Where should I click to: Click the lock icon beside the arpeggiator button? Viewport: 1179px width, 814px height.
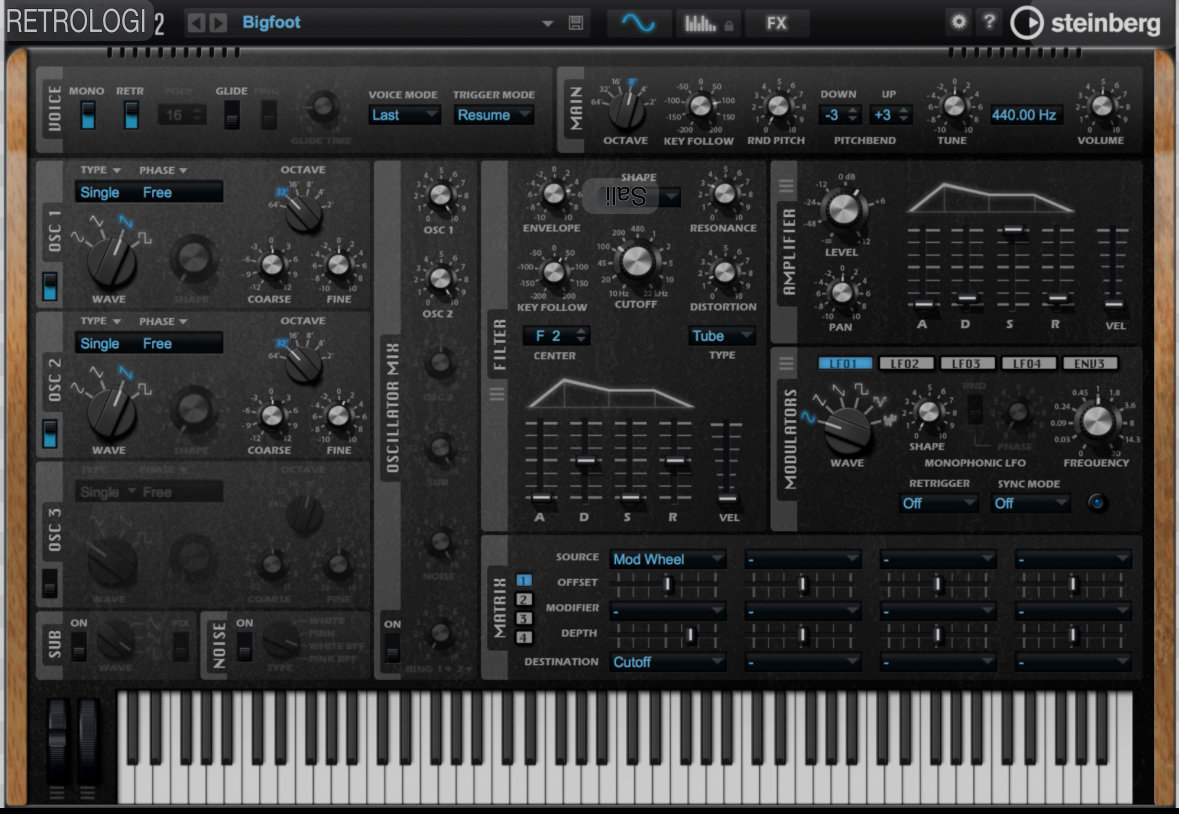[x=729, y=26]
